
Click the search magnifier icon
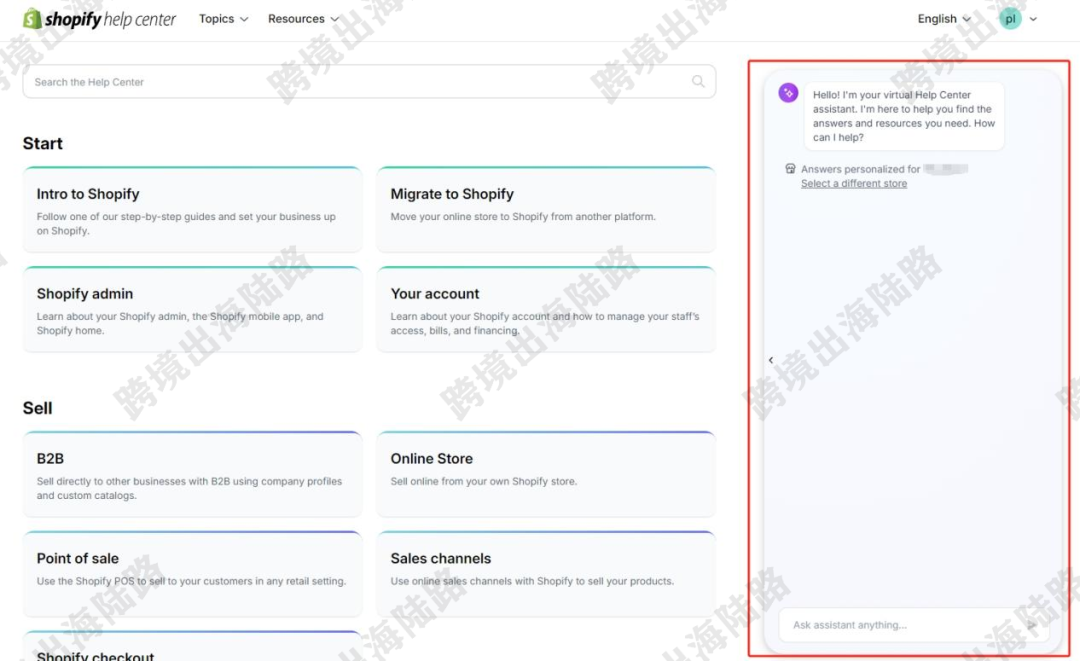point(698,81)
